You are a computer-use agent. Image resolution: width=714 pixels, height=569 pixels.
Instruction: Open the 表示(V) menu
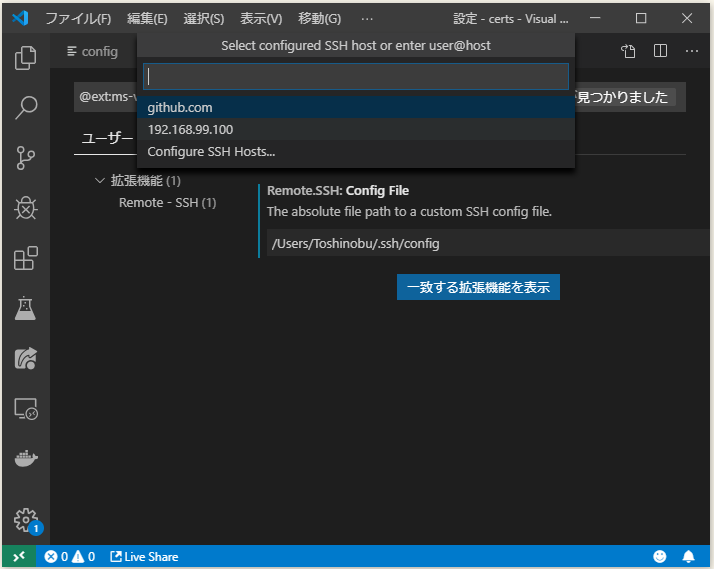(261, 19)
